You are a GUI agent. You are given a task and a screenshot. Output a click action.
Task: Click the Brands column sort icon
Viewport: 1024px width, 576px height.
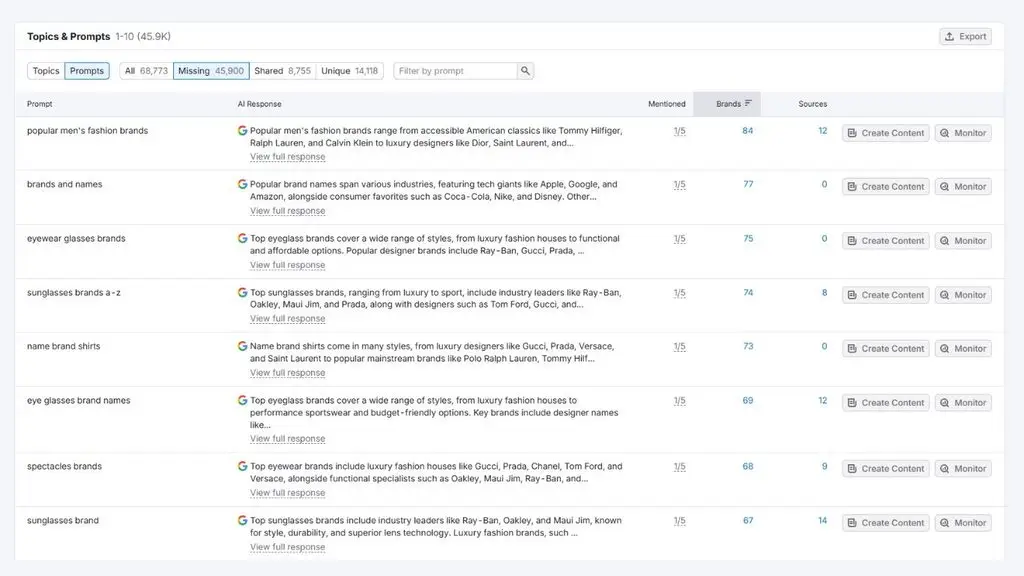748,103
